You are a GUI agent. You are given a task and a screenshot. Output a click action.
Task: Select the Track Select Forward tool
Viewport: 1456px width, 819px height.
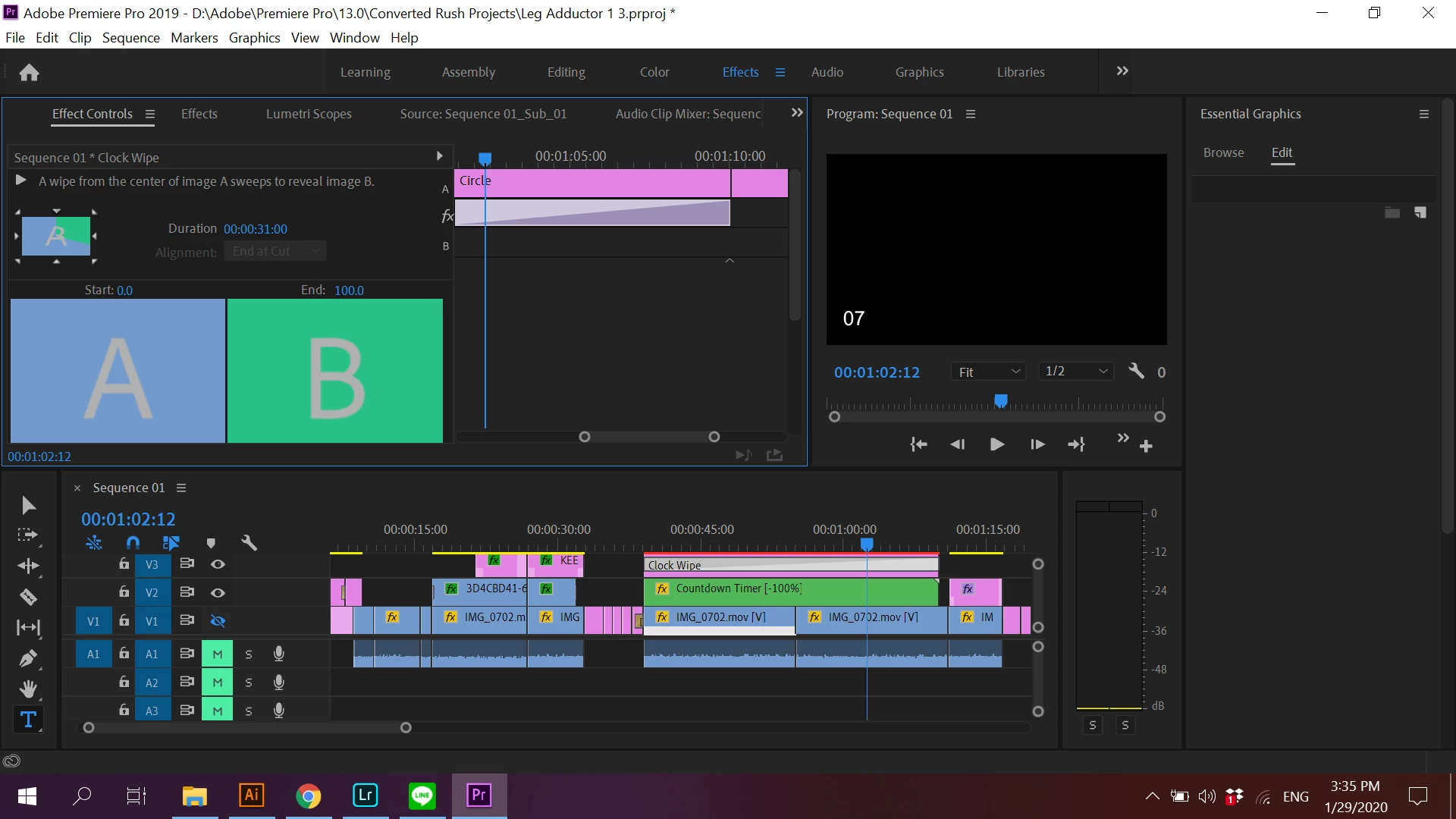tap(27, 535)
